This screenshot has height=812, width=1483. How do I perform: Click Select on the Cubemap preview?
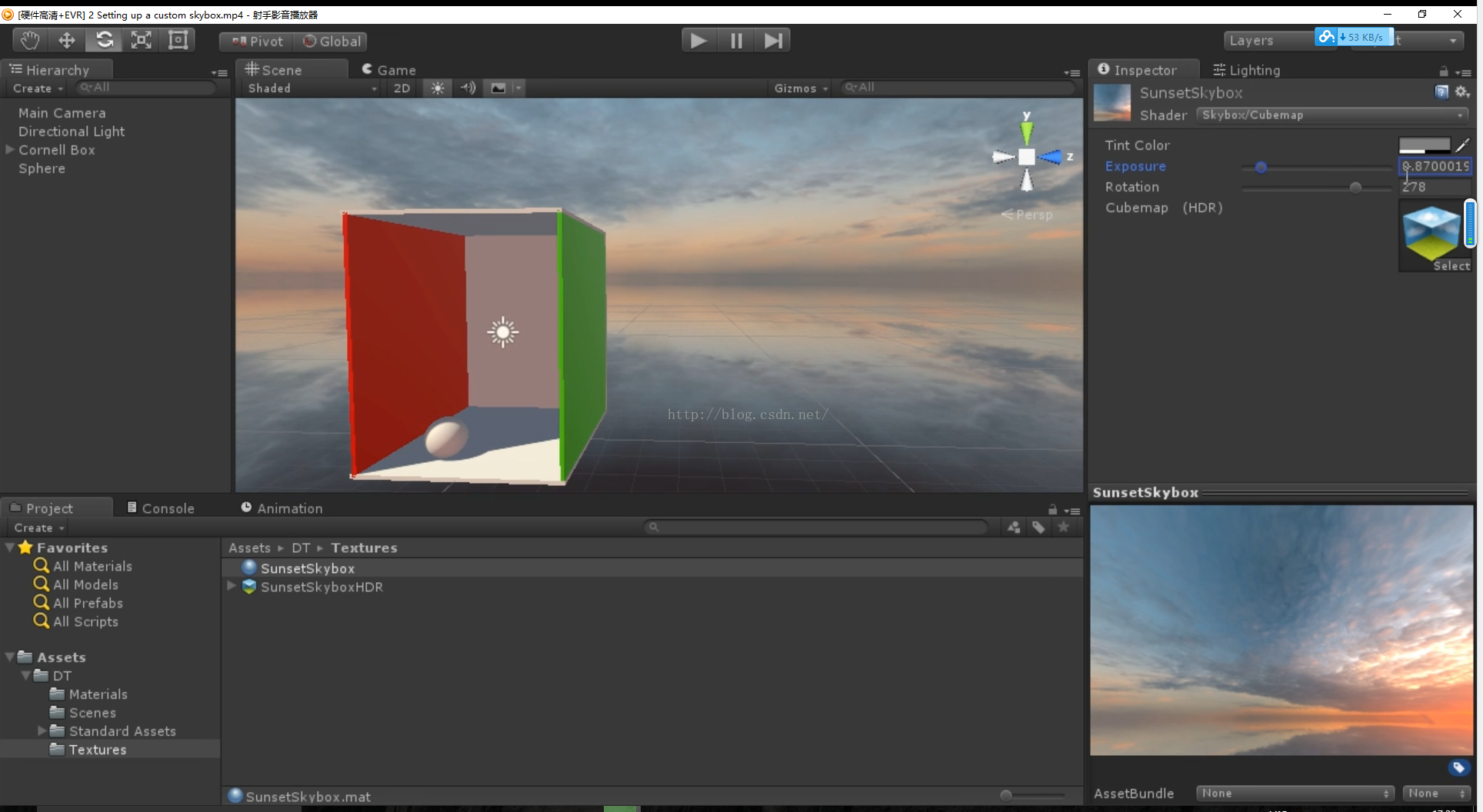[1453, 266]
